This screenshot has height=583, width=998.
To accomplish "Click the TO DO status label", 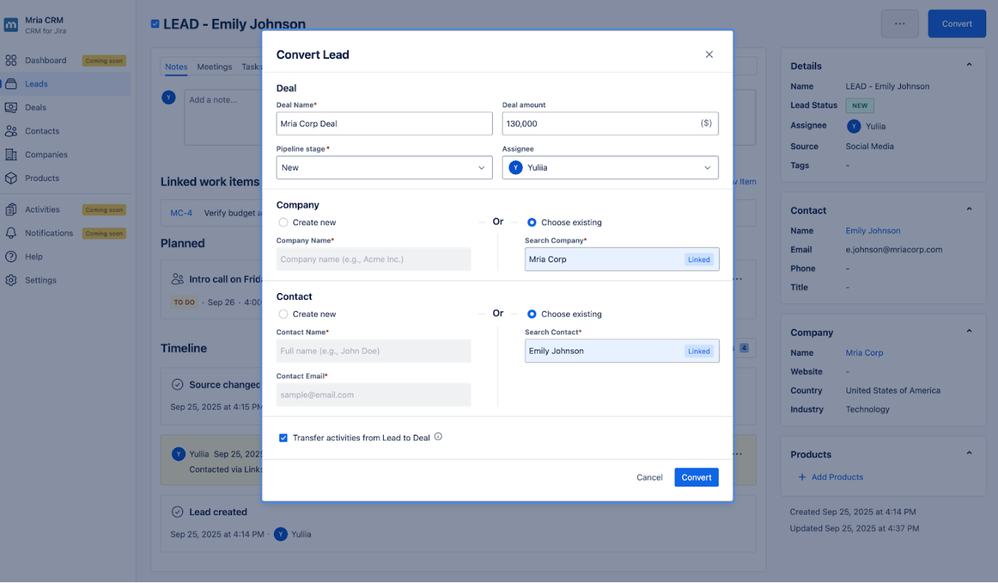I will point(184,302).
